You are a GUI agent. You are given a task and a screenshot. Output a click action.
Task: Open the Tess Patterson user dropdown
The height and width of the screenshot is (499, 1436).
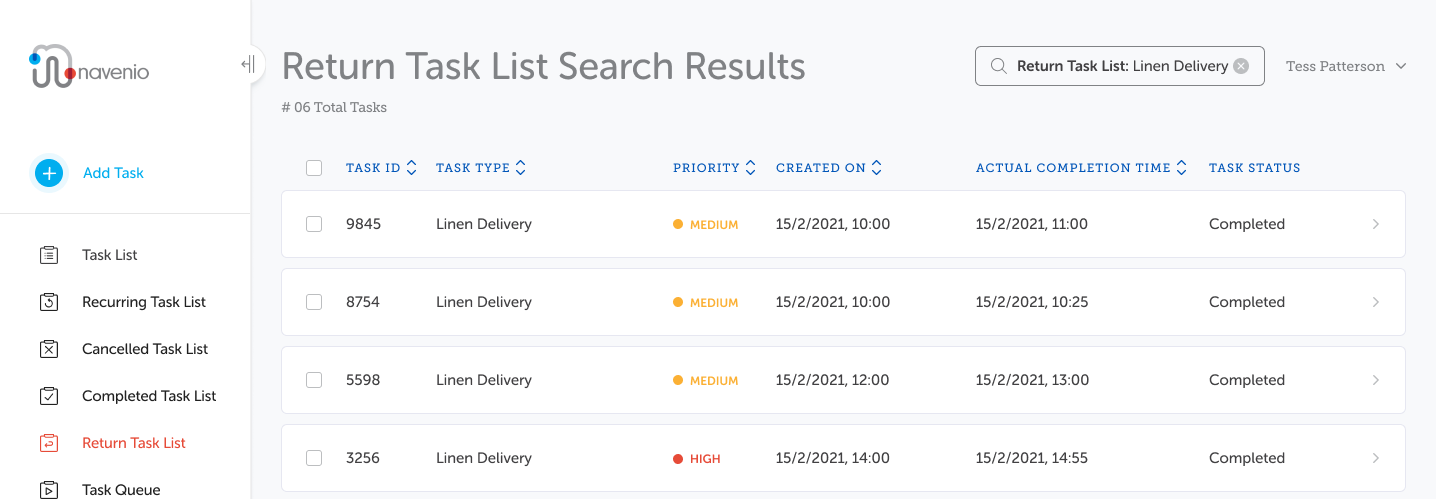(1346, 66)
